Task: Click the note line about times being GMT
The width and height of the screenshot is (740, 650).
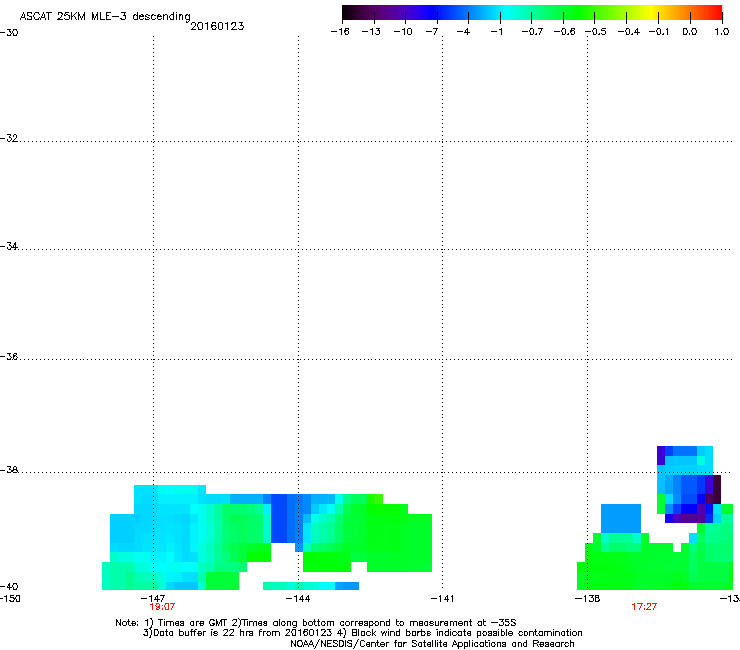Action: tap(316, 623)
